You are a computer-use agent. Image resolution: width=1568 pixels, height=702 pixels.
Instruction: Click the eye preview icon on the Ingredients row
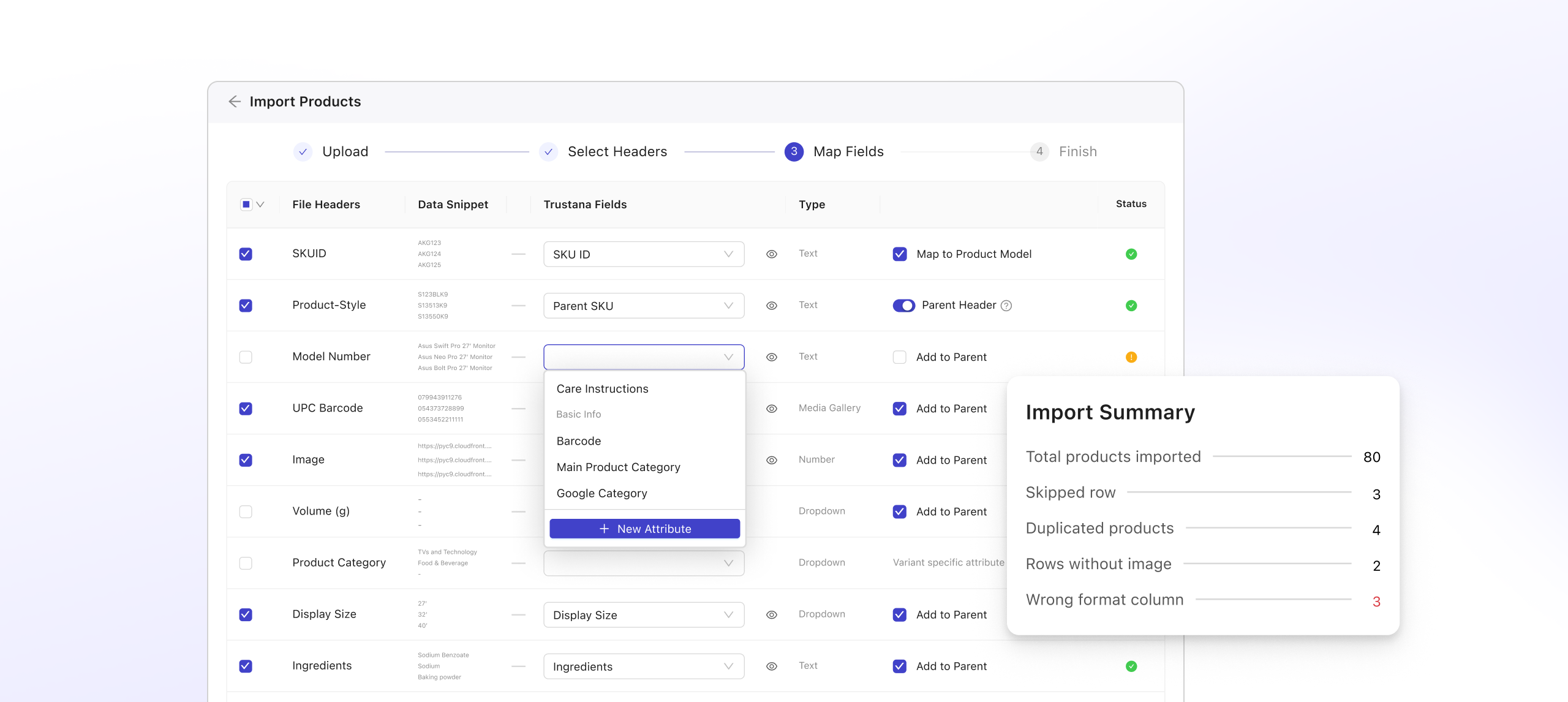click(771, 666)
